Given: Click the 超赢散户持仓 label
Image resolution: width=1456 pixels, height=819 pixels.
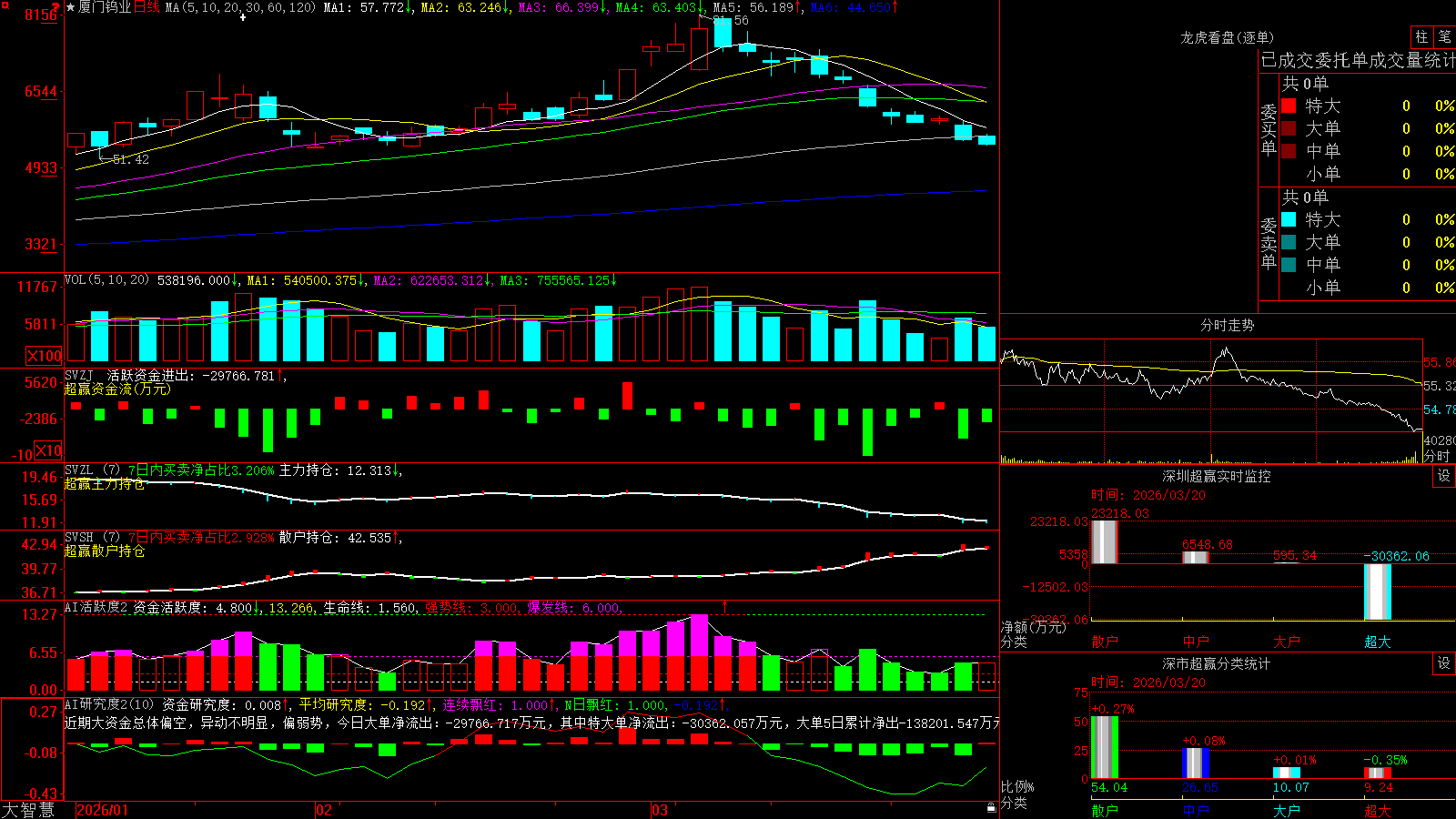Looking at the screenshot, I should 105,551.
